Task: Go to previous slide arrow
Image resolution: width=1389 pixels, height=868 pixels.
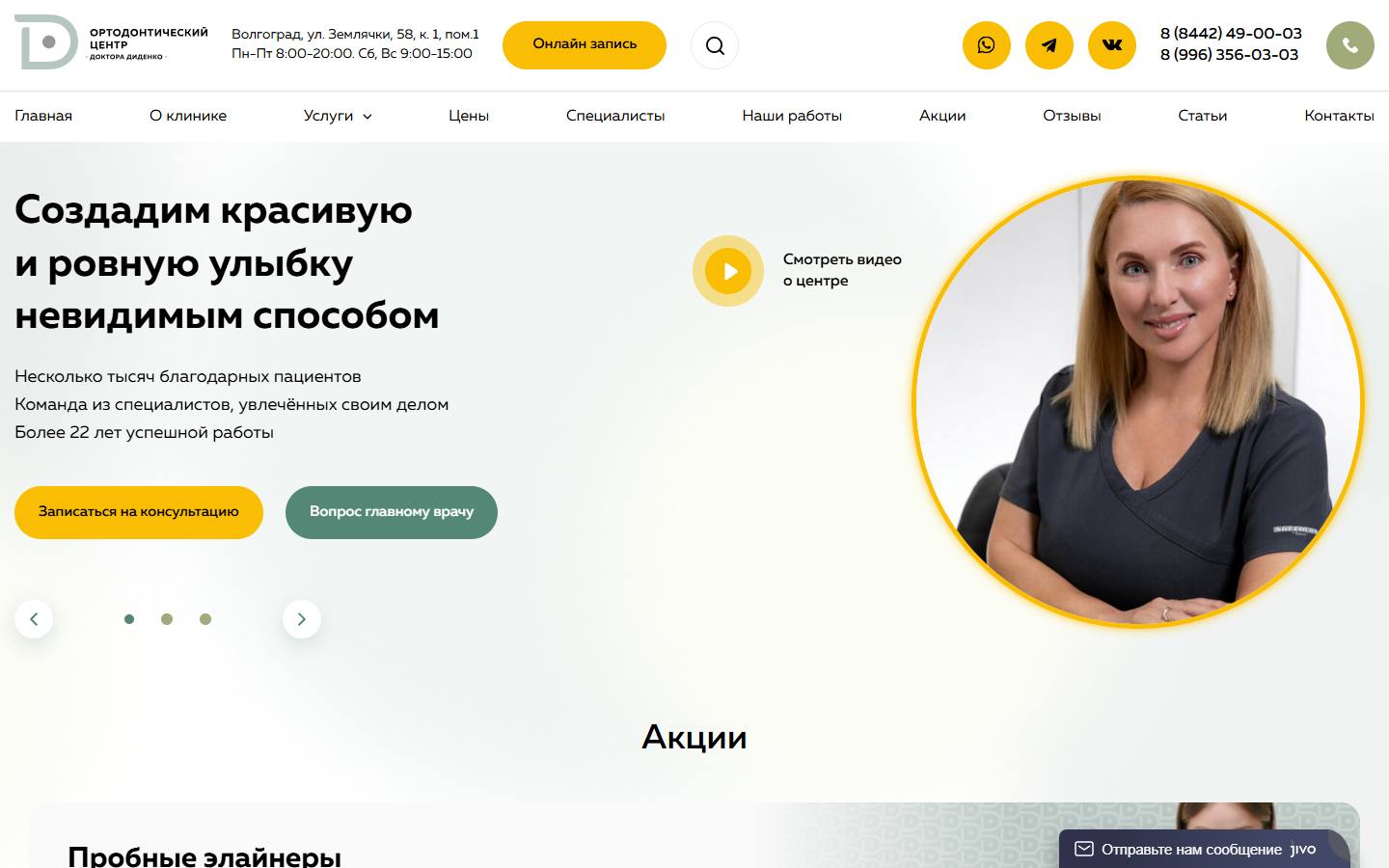Action: coord(34,619)
